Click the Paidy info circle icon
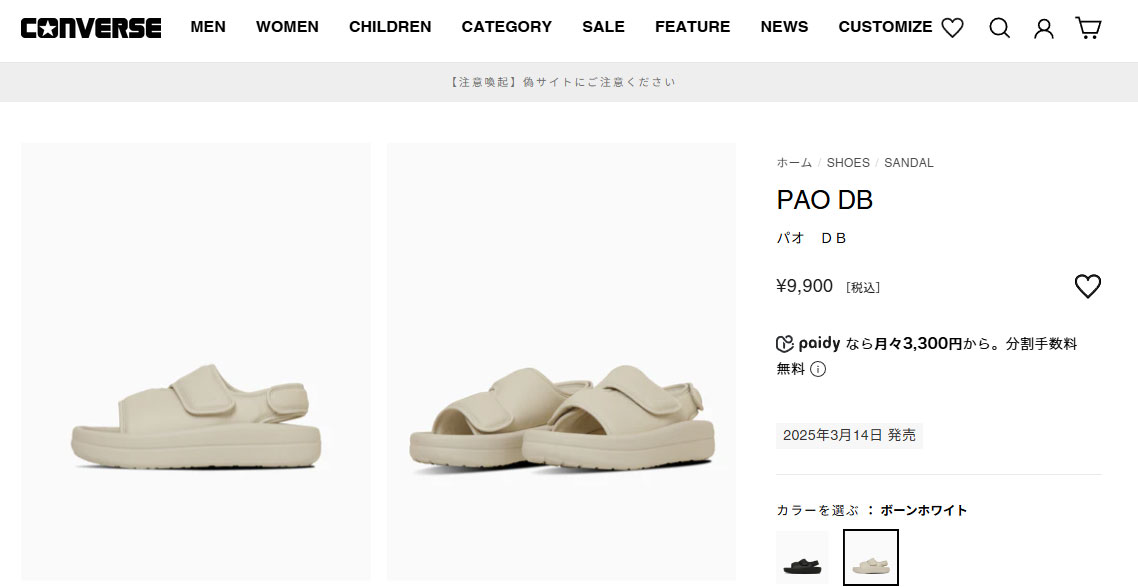Viewport: 1138px width, 587px height. [818, 369]
